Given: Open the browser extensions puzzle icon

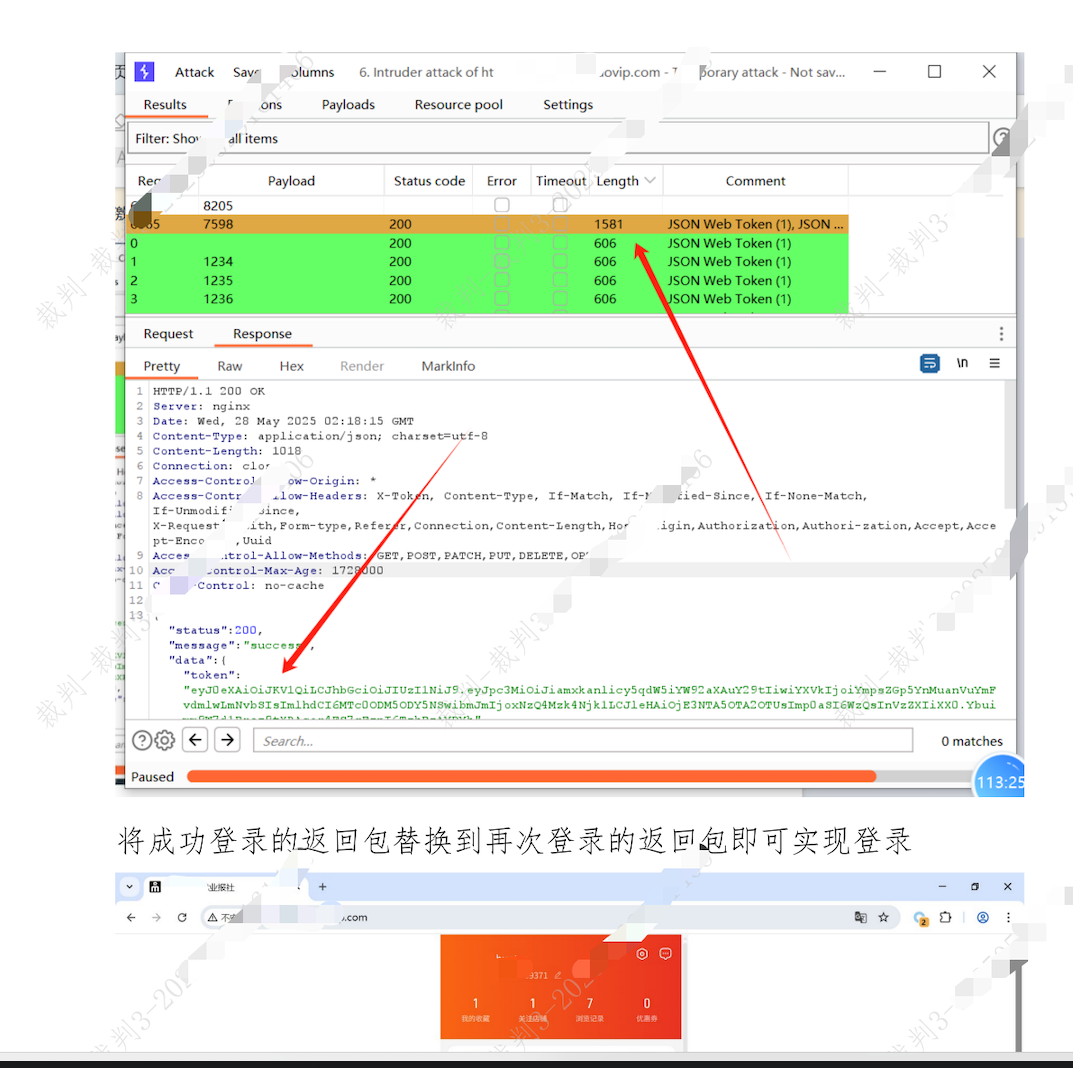Looking at the screenshot, I should click(946, 917).
